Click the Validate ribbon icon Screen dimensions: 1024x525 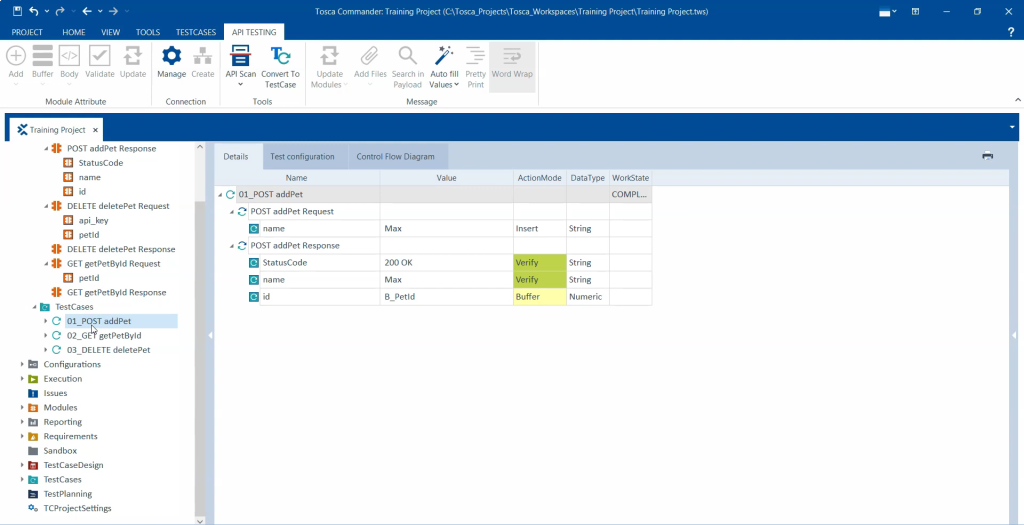99,56
